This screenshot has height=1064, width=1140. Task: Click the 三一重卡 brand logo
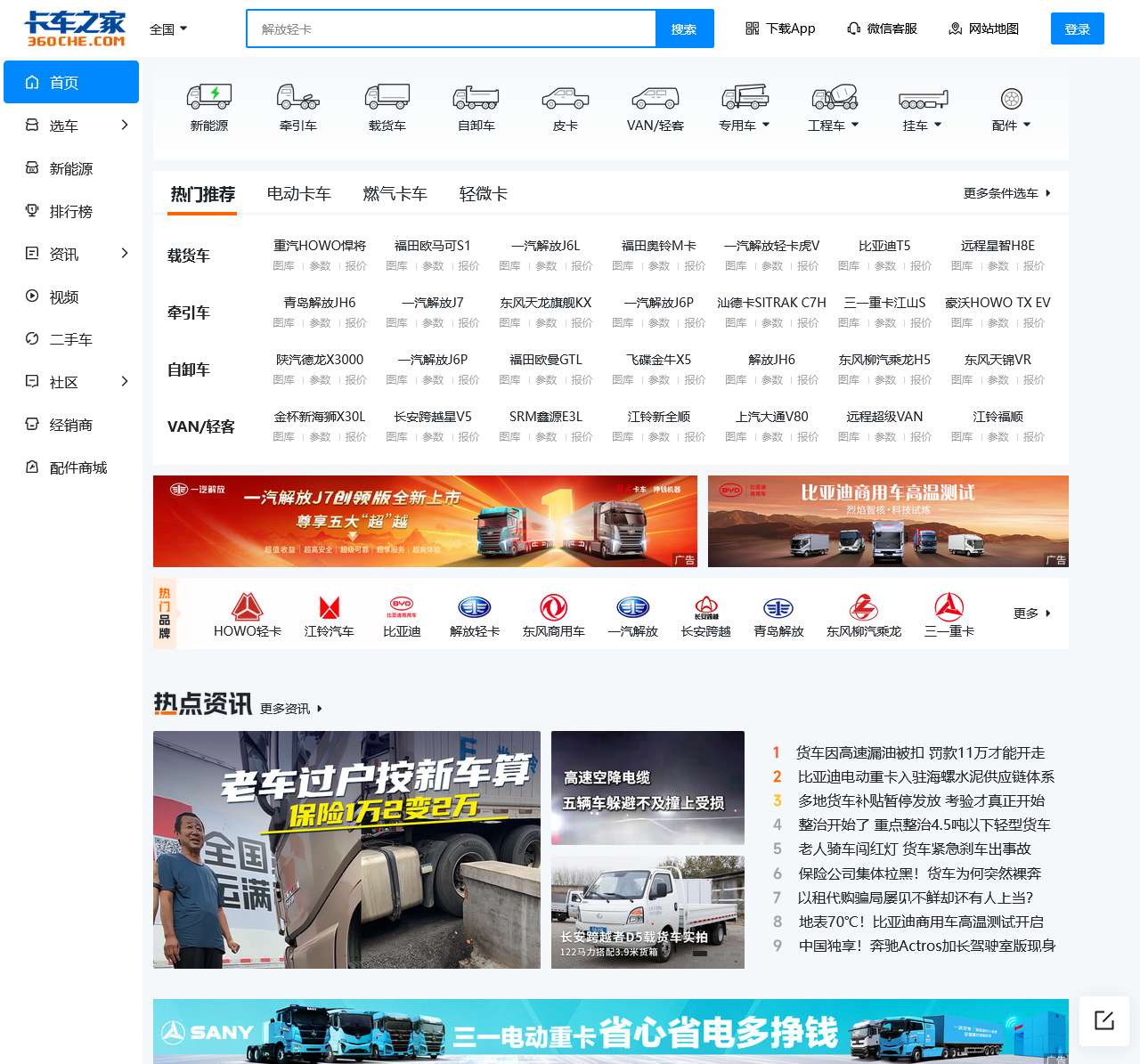(949, 607)
